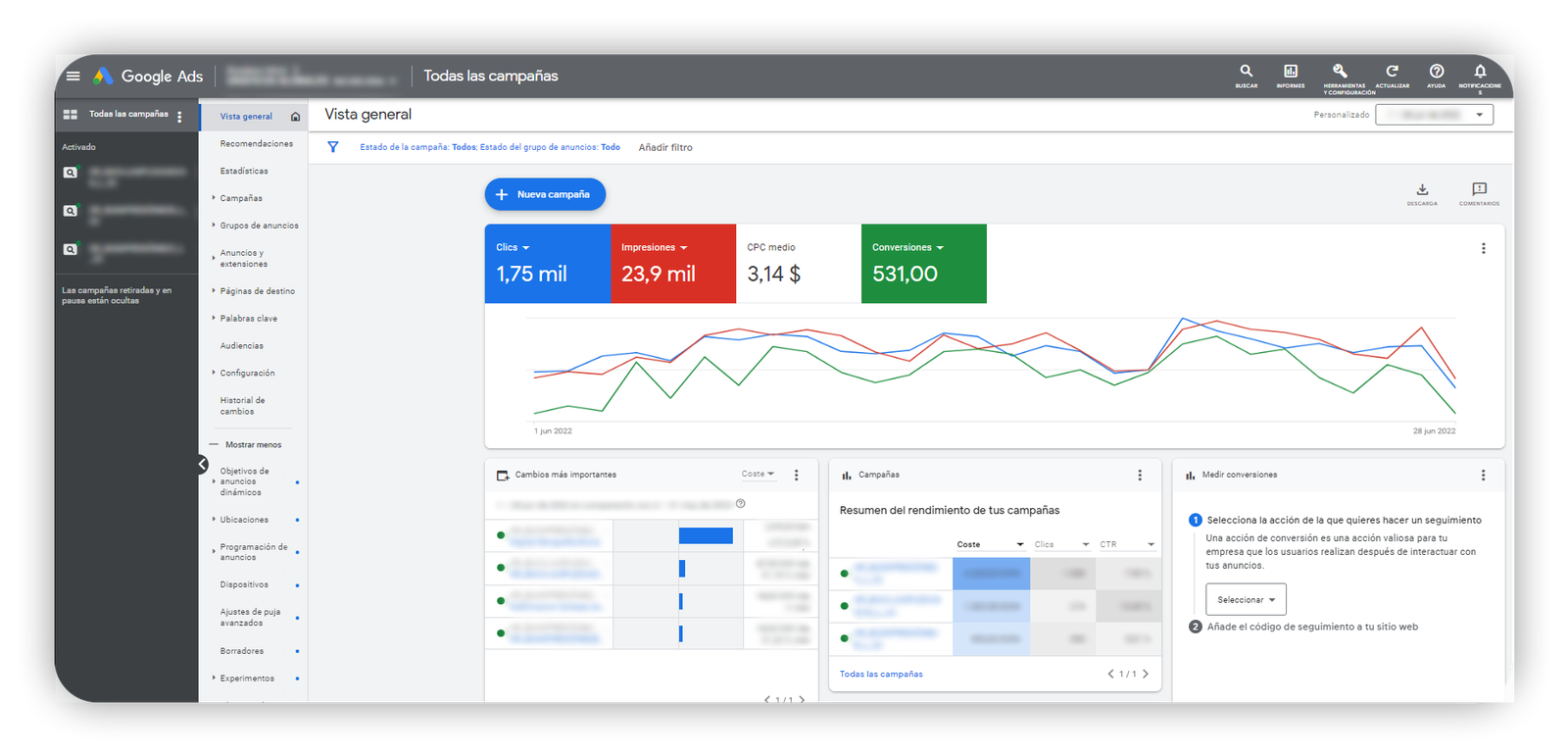Open the notifications bell icon
The image size is (1568, 756).
1480,72
